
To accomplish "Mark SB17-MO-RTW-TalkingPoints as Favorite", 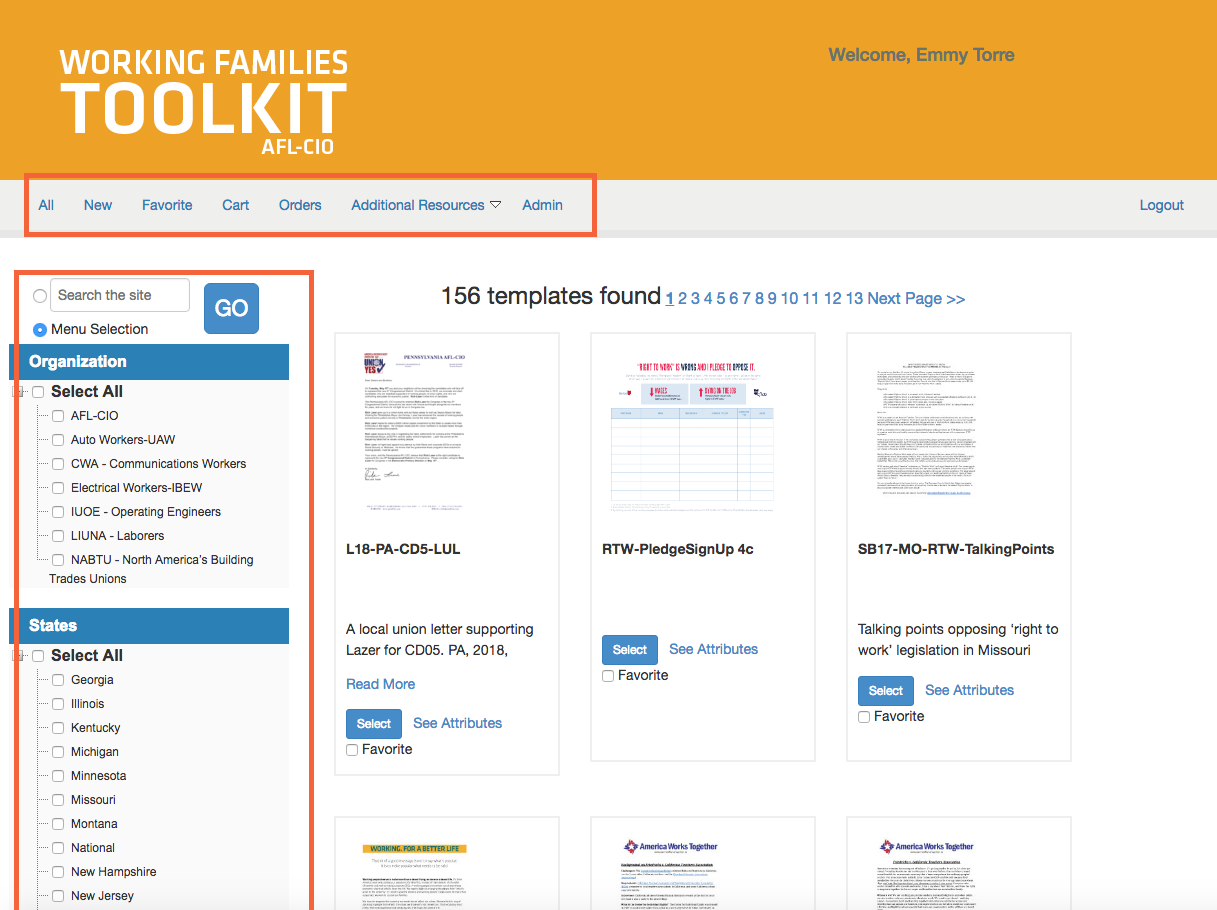I will tap(864, 717).
